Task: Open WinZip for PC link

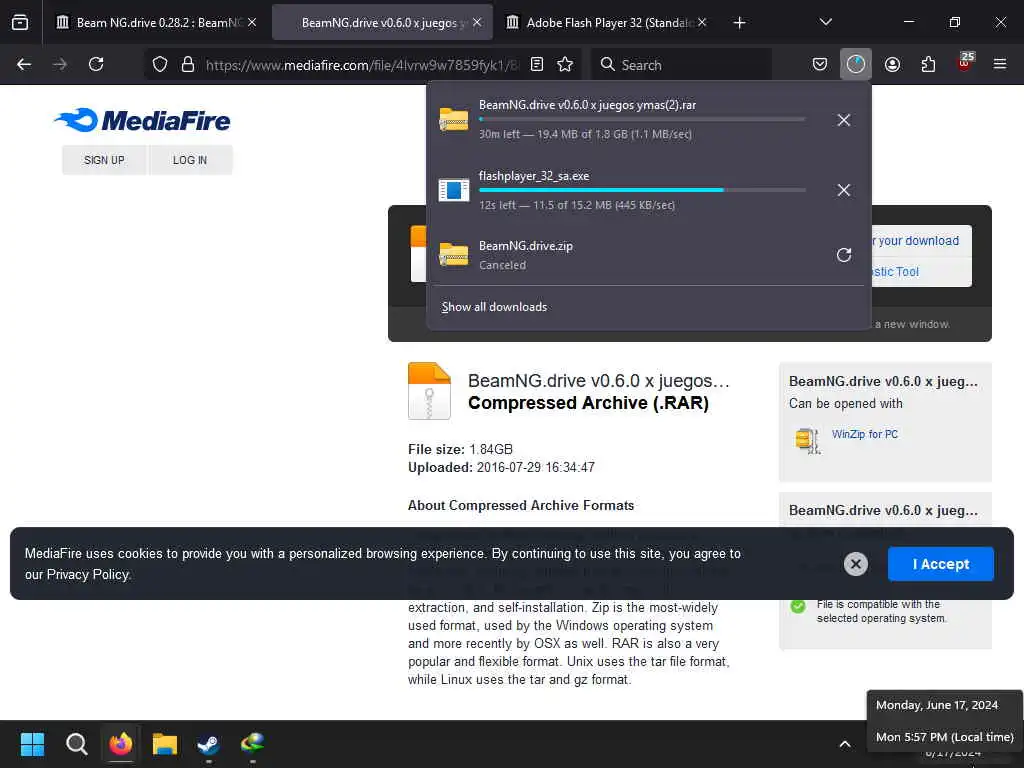Action: pos(865,434)
